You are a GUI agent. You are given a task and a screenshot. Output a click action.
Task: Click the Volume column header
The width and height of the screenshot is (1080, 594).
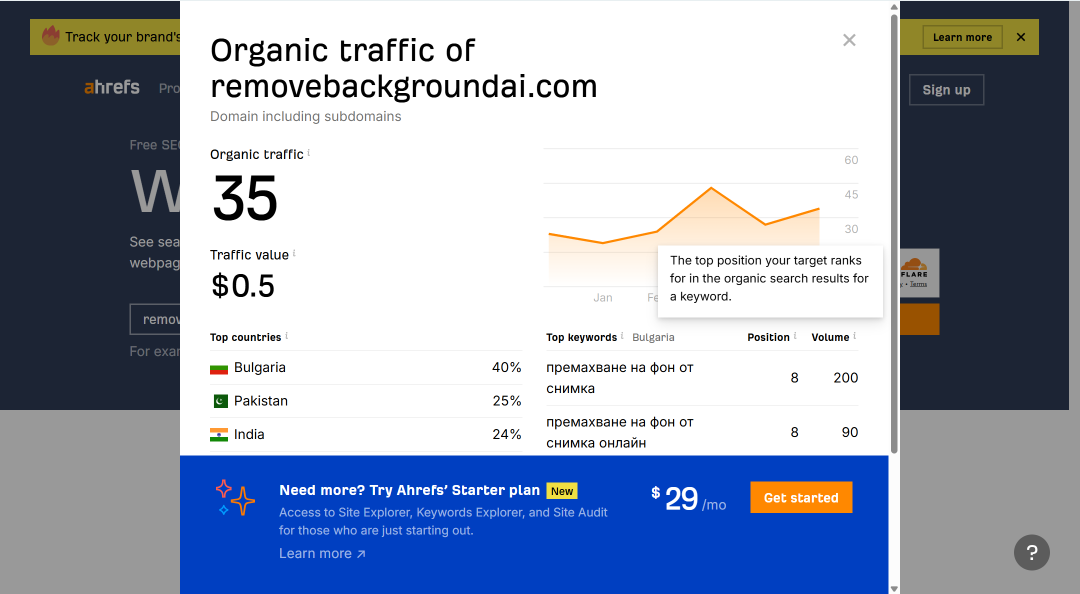(x=830, y=338)
